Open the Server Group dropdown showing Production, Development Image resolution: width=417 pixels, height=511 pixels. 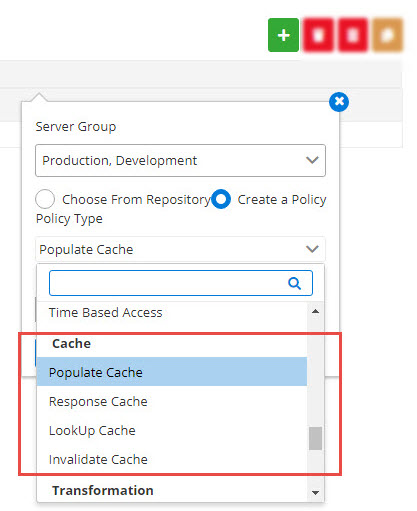[x=180, y=160]
